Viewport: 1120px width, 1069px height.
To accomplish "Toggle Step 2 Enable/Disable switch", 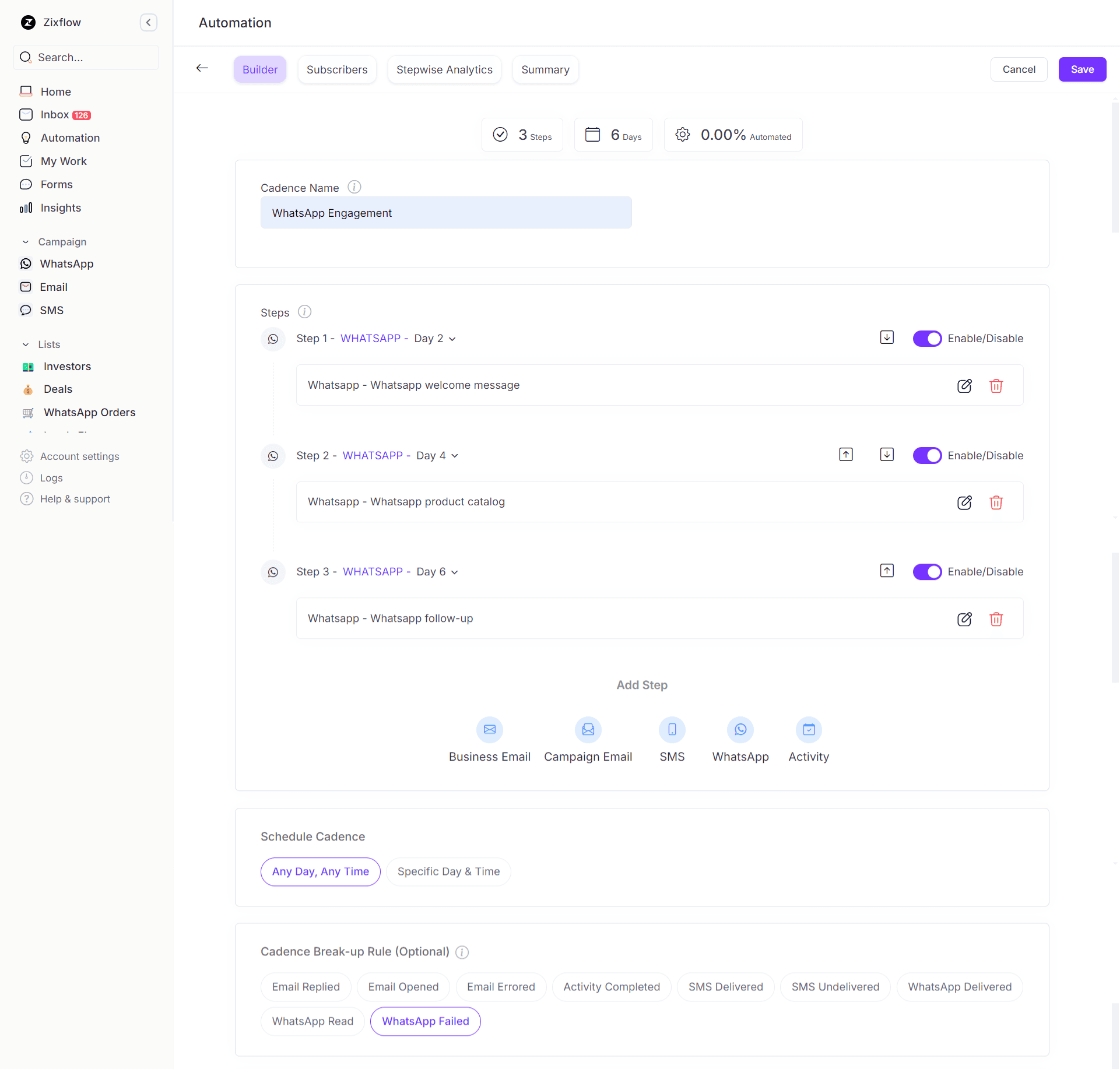I will pyautogui.click(x=926, y=456).
